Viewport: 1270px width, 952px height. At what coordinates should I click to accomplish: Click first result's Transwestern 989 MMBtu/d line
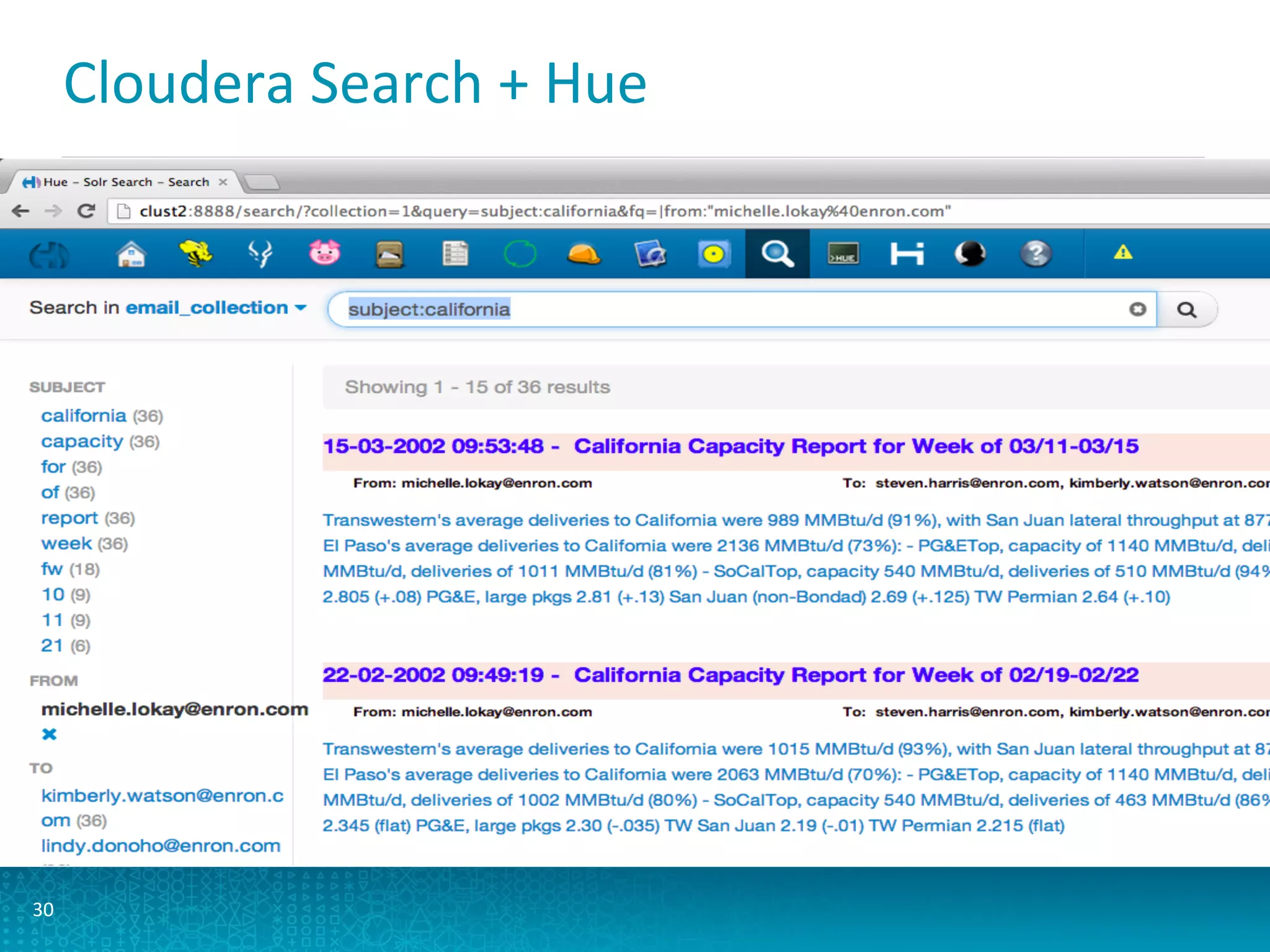click(796, 521)
